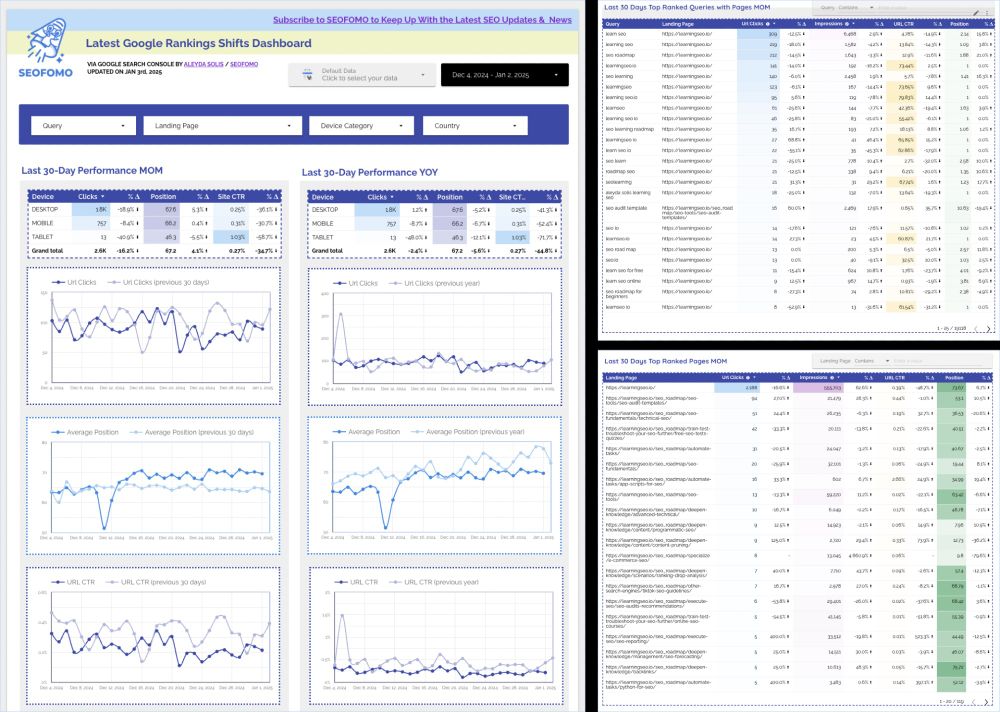Expand the Country dropdown
1000x712 pixels.
pyautogui.click(x=475, y=126)
